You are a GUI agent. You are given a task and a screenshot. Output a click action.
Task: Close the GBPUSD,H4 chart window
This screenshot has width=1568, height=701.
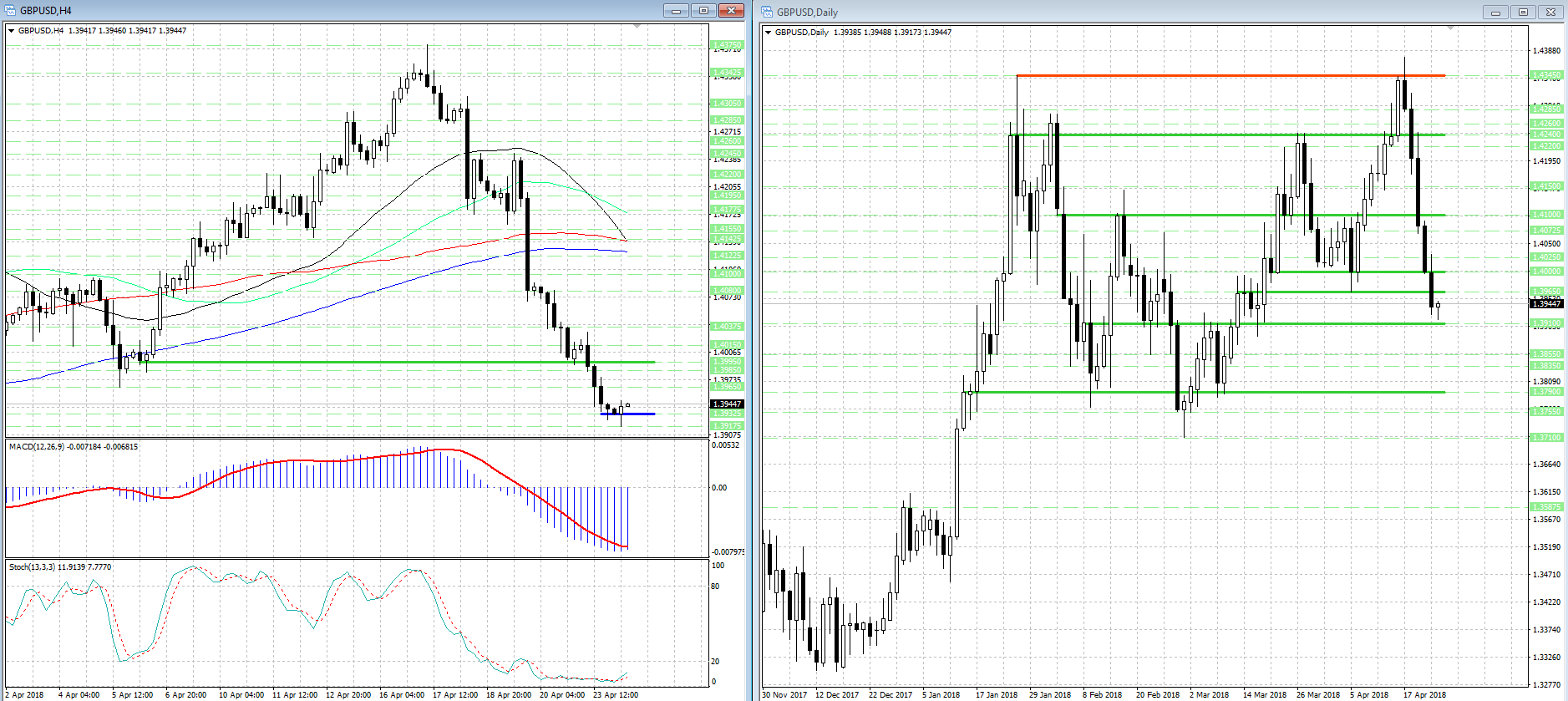click(x=731, y=10)
